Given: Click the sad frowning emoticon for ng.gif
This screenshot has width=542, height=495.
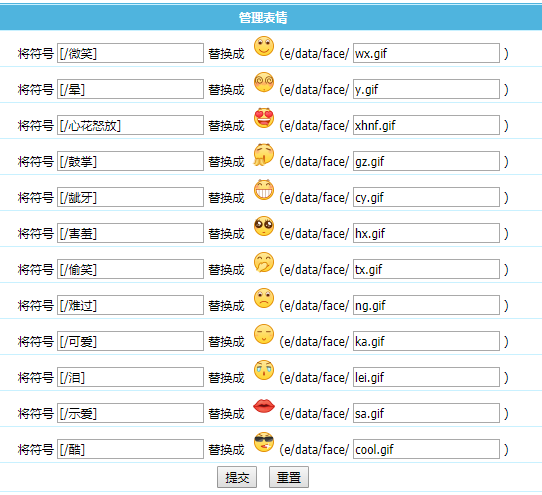Looking at the screenshot, I should (264, 298).
